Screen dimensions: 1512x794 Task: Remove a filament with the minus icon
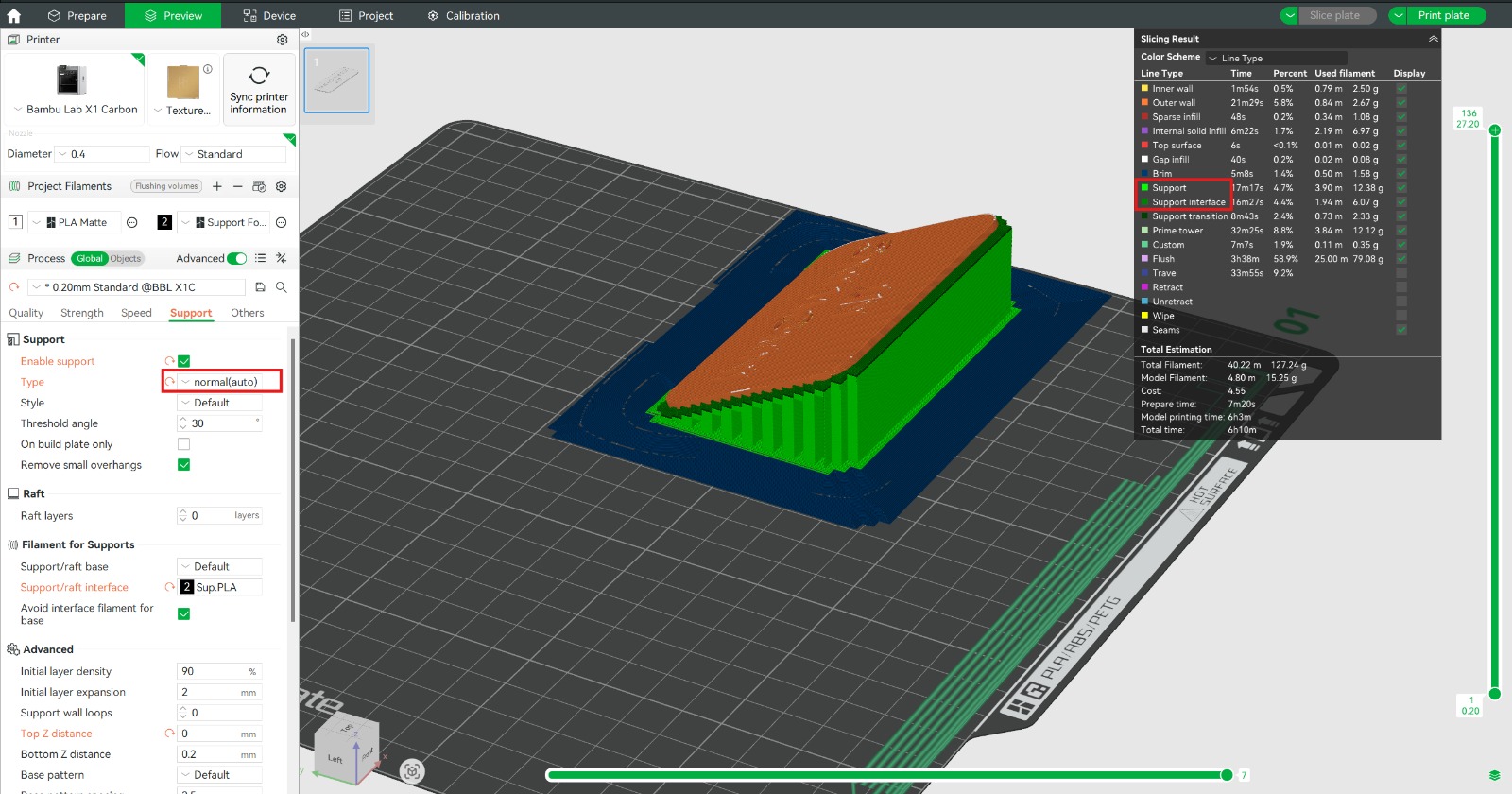[x=237, y=186]
